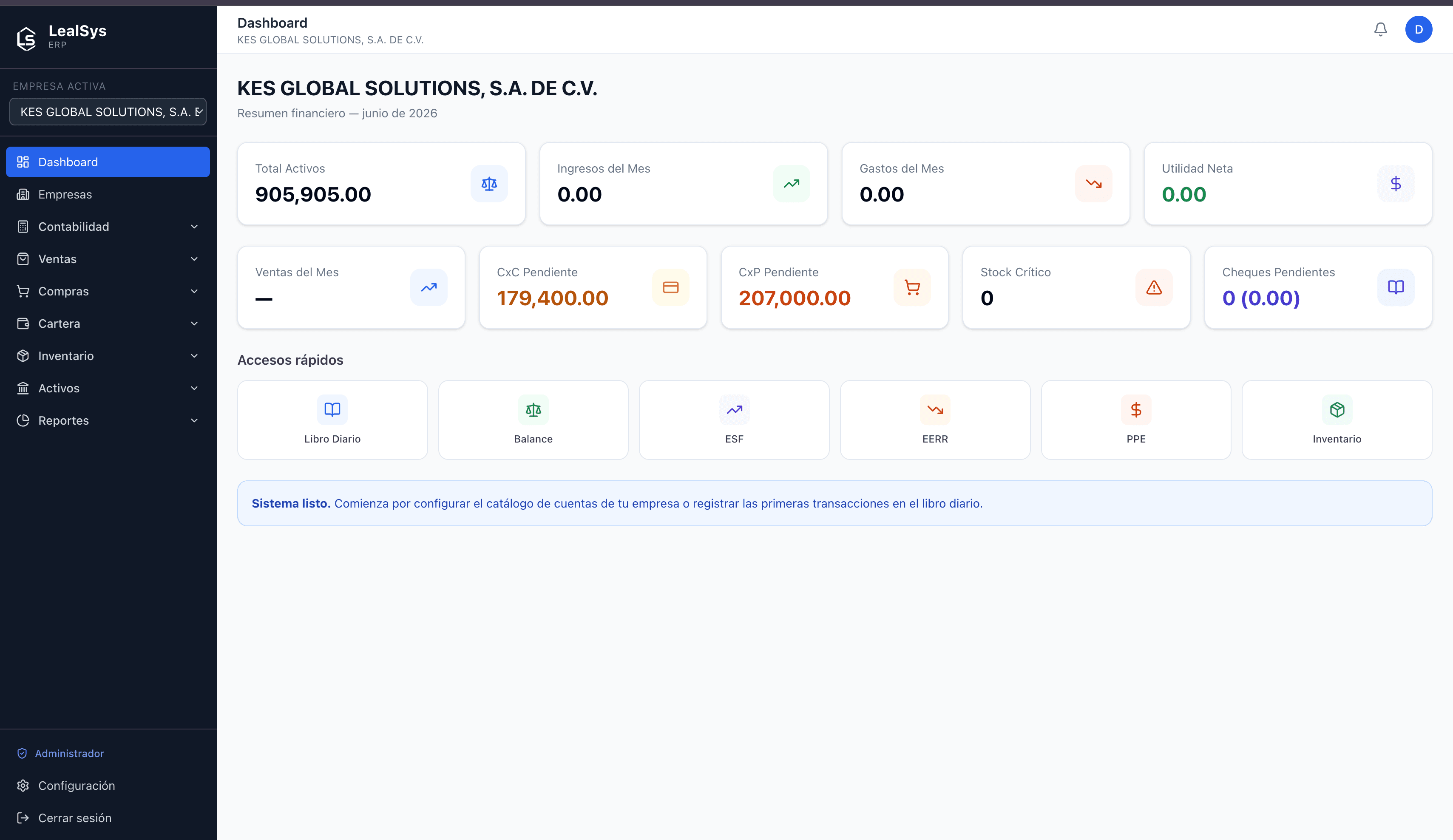Click the Inventario box icon in sidebar
The width and height of the screenshot is (1453, 840).
pyautogui.click(x=23, y=356)
